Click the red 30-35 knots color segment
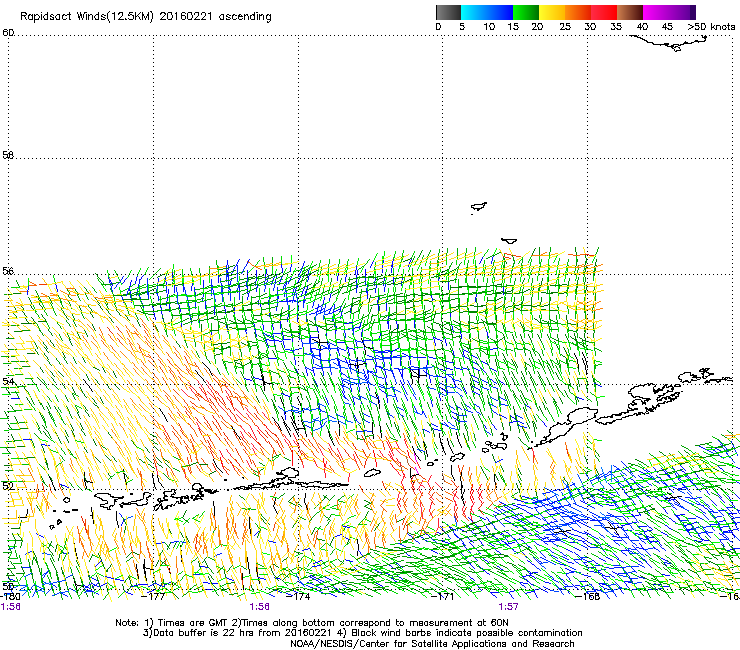 [x=604, y=12]
